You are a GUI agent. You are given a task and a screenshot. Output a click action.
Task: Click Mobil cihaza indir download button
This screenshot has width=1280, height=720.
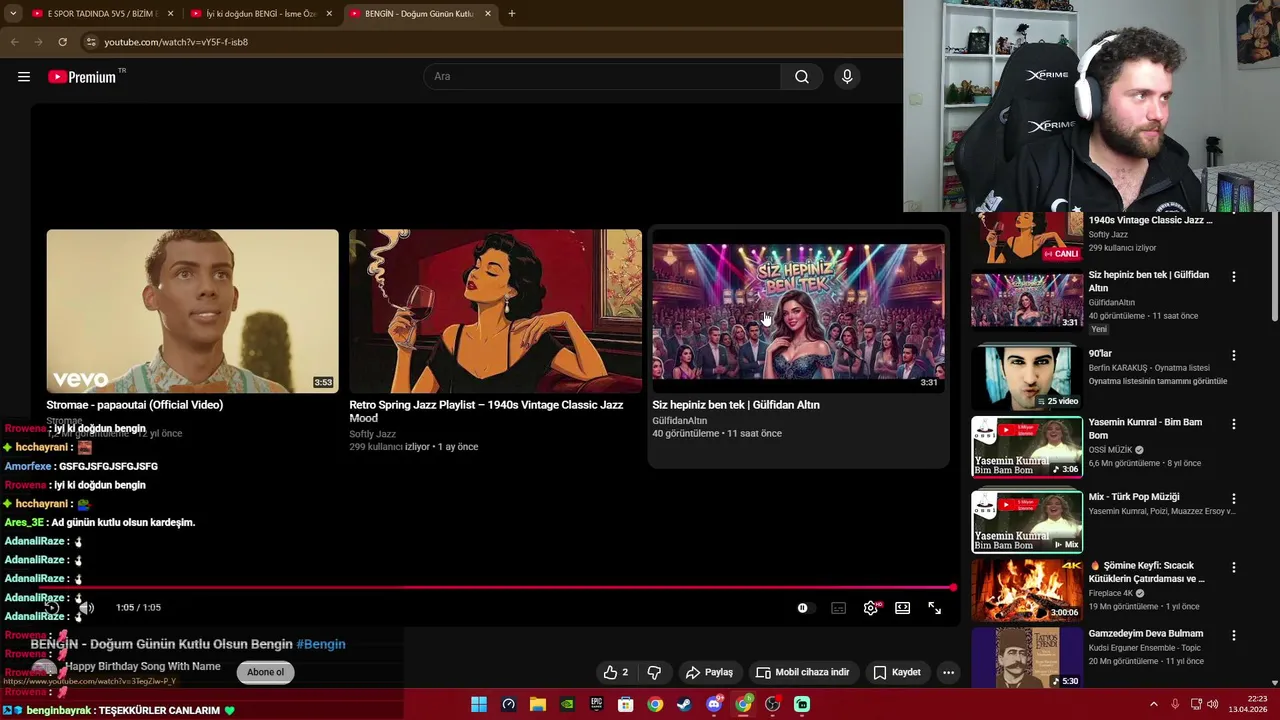803,672
